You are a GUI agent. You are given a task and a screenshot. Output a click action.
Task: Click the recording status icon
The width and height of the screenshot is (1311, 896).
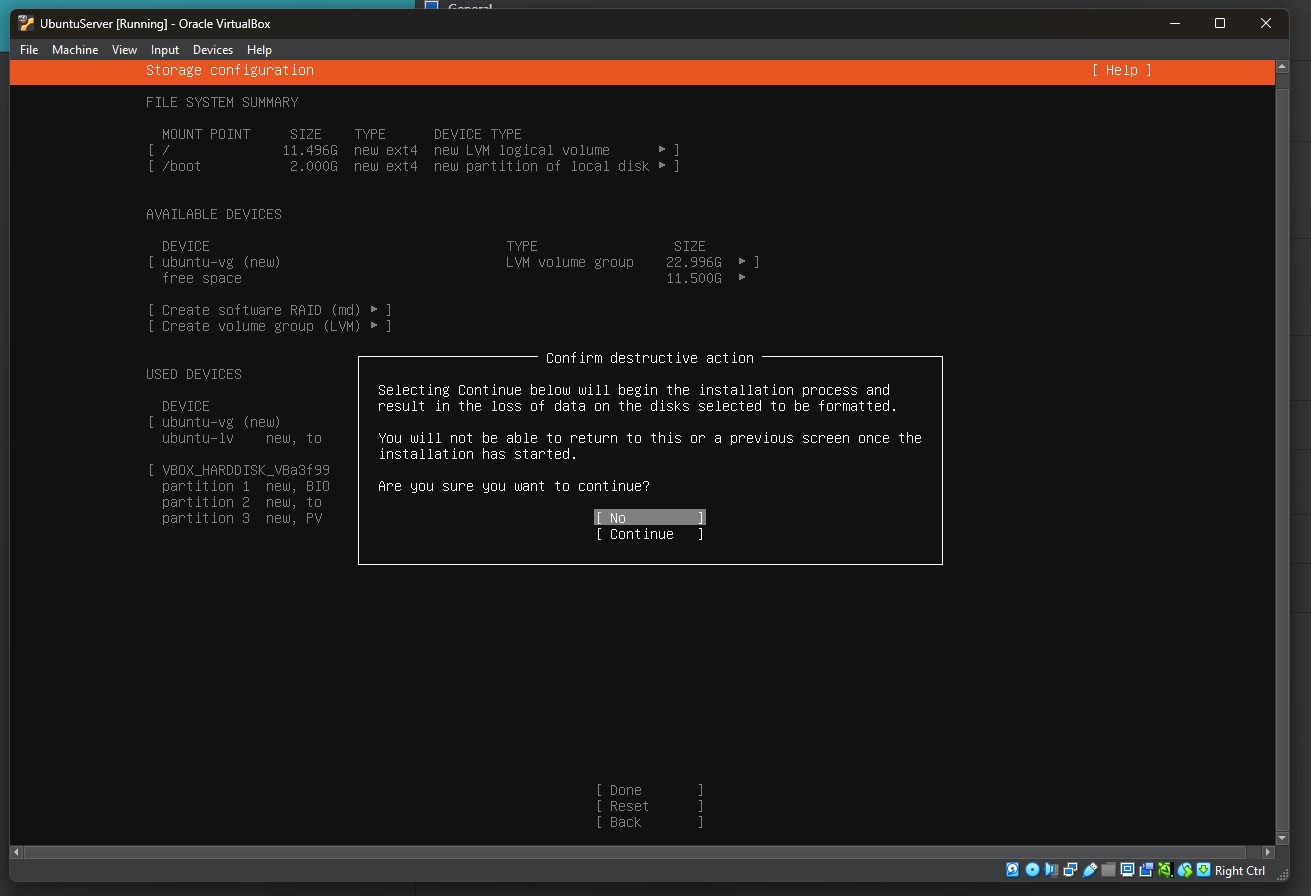pos(1146,870)
